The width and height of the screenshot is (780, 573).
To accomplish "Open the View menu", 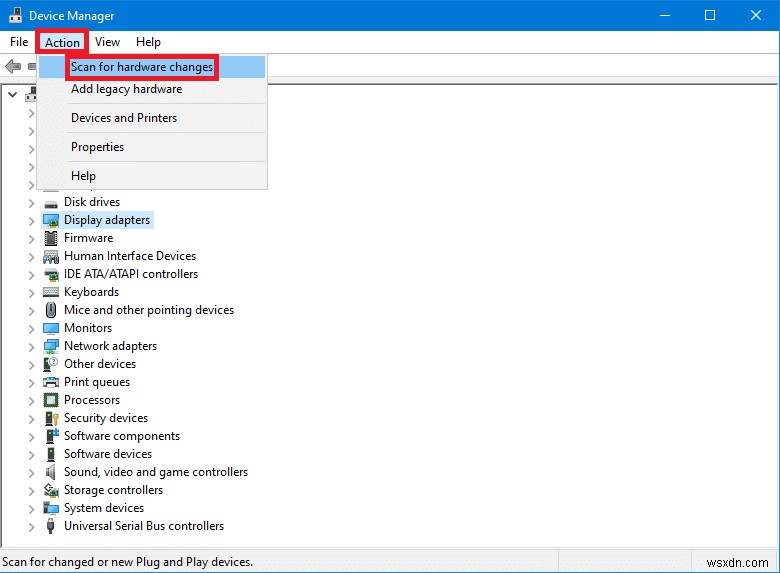I will coord(107,42).
